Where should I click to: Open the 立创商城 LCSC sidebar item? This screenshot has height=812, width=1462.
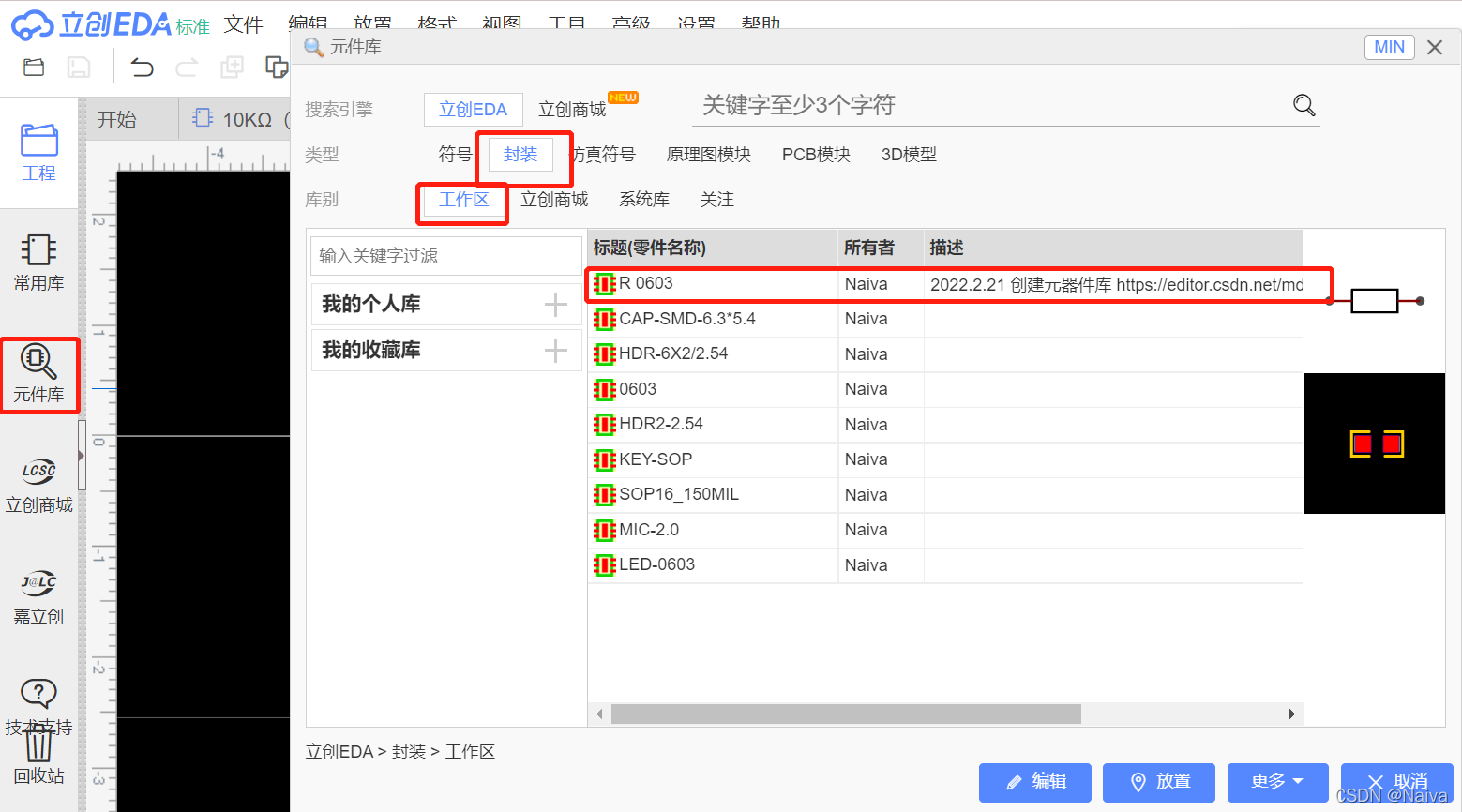[x=38, y=485]
